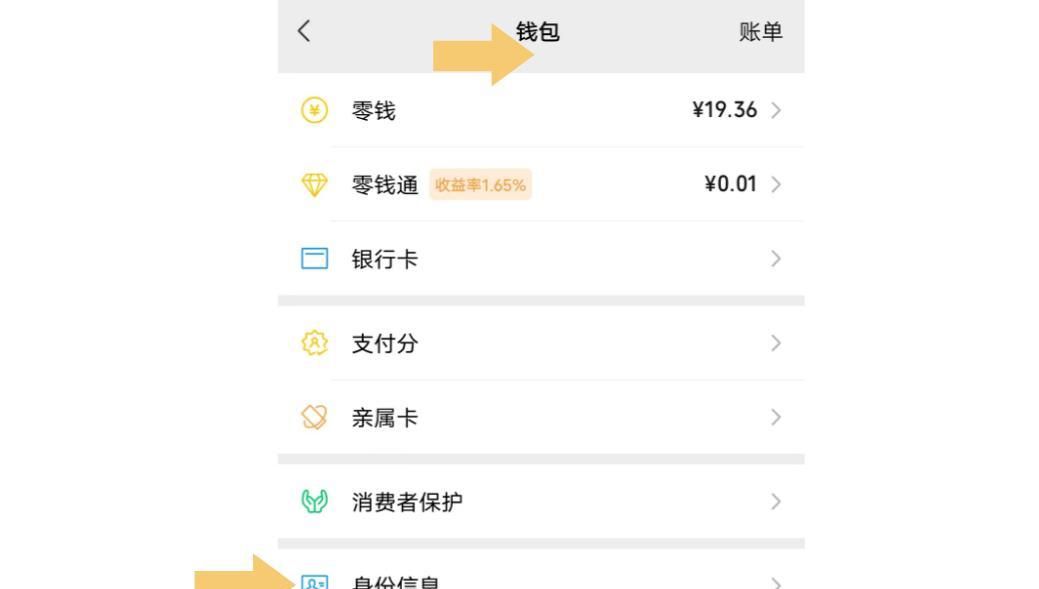The image size is (1039, 589).
Task: Open the 支付分 menu entry
Action: tap(385, 343)
